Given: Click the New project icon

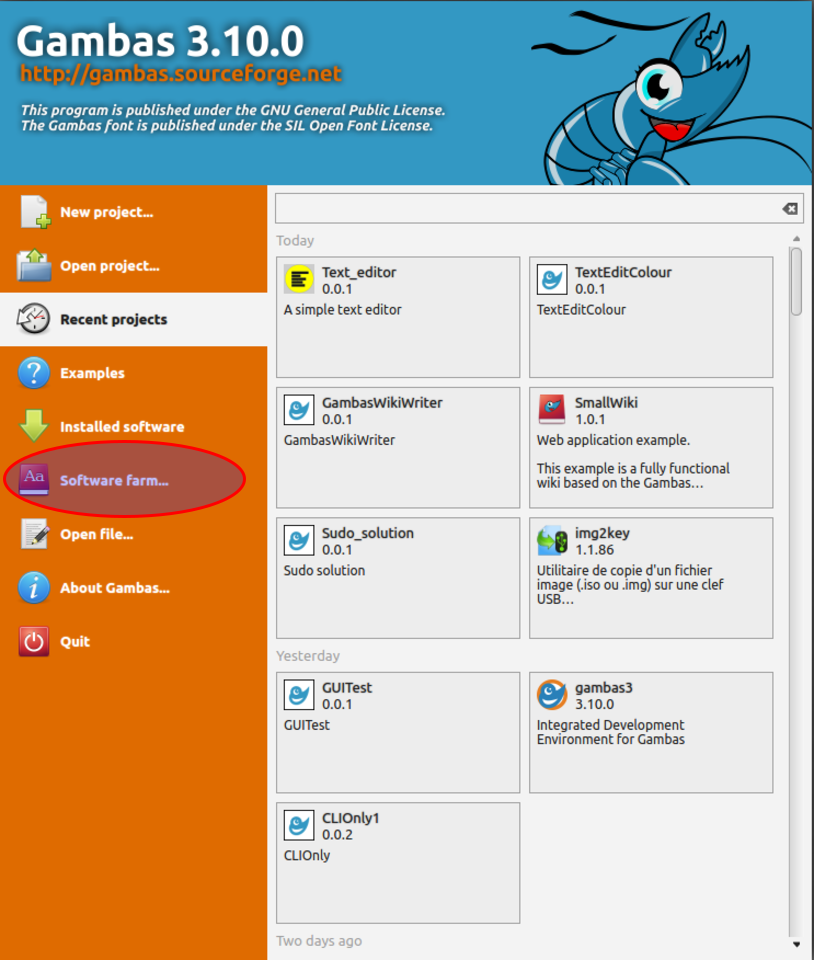Looking at the screenshot, I should 34,212.
